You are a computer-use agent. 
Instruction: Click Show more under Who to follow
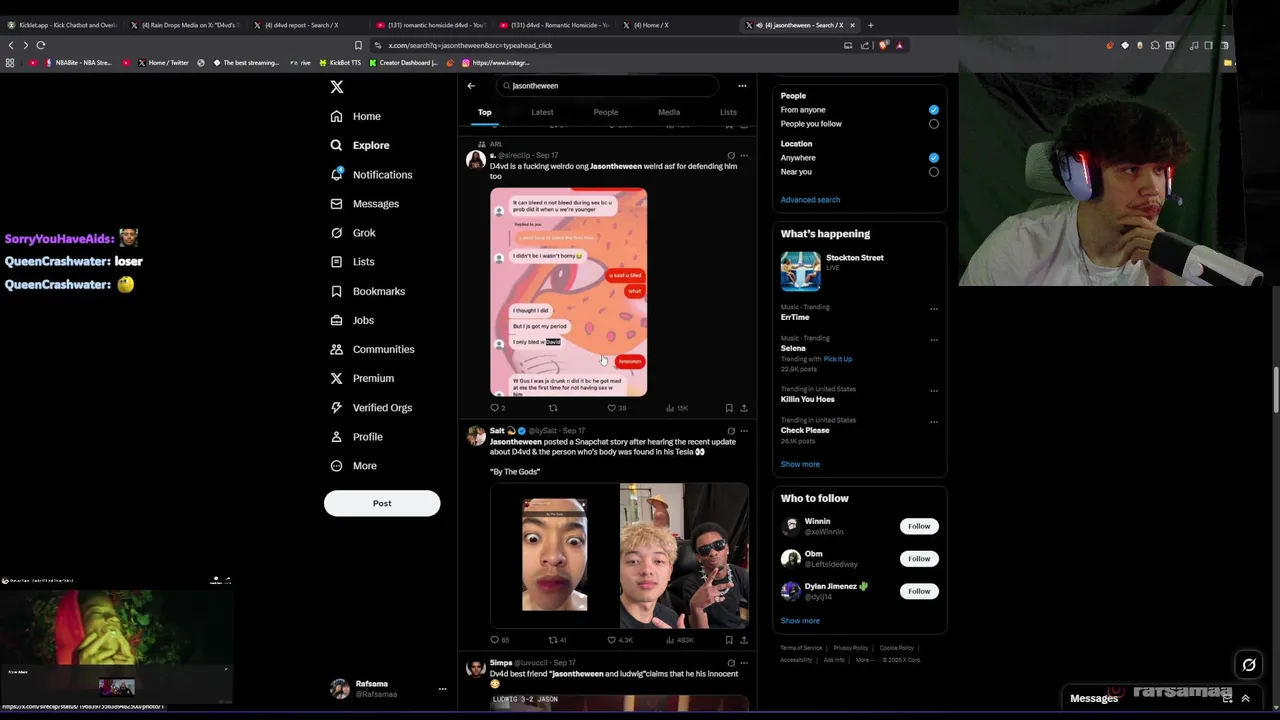click(800, 621)
